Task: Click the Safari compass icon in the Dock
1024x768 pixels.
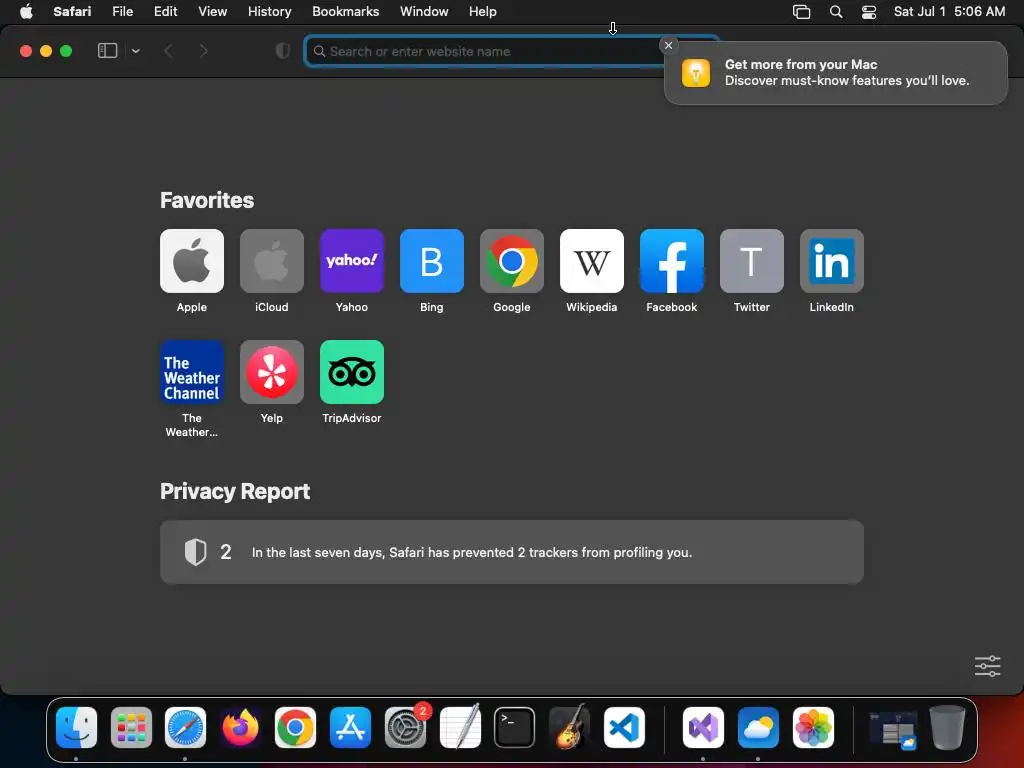Action: point(185,727)
